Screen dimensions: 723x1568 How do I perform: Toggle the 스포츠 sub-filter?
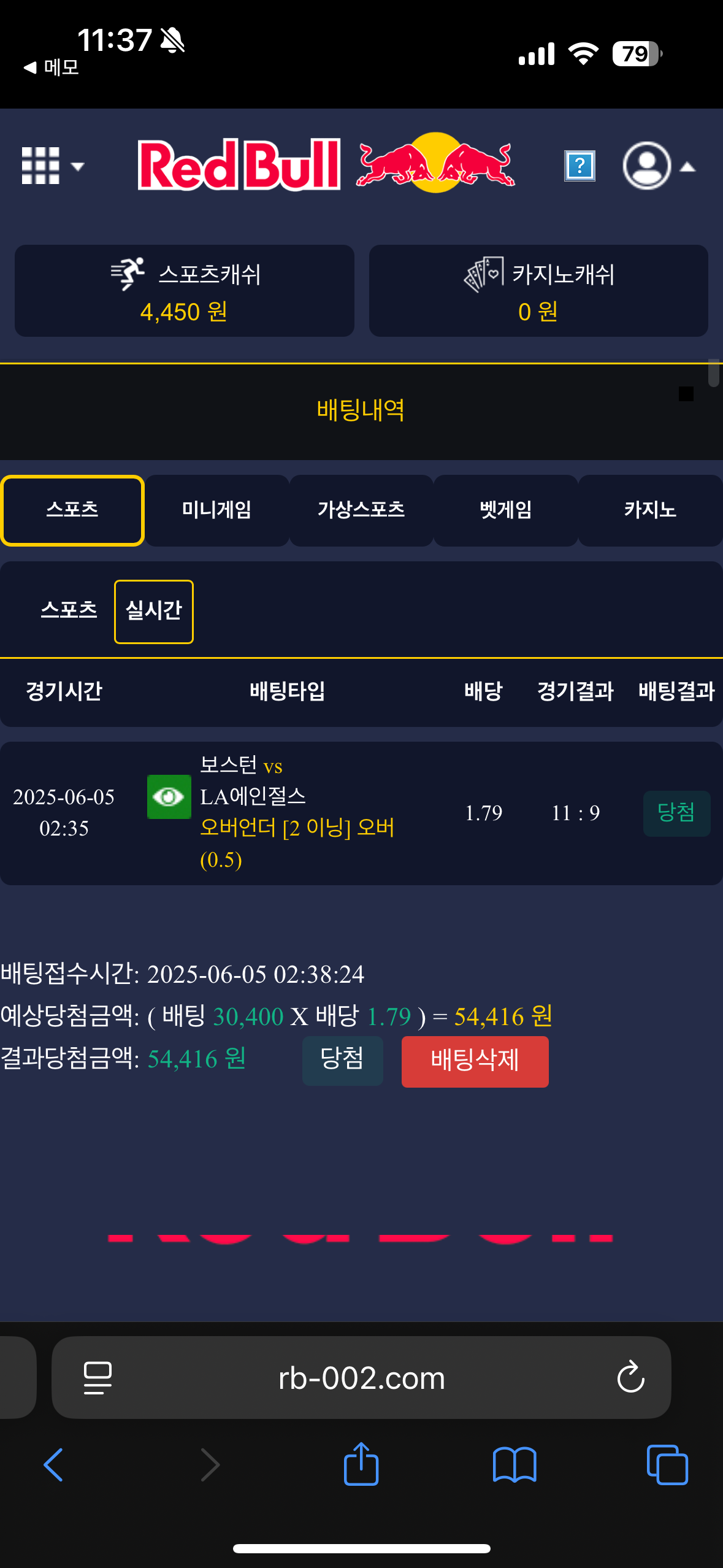pyautogui.click(x=69, y=610)
